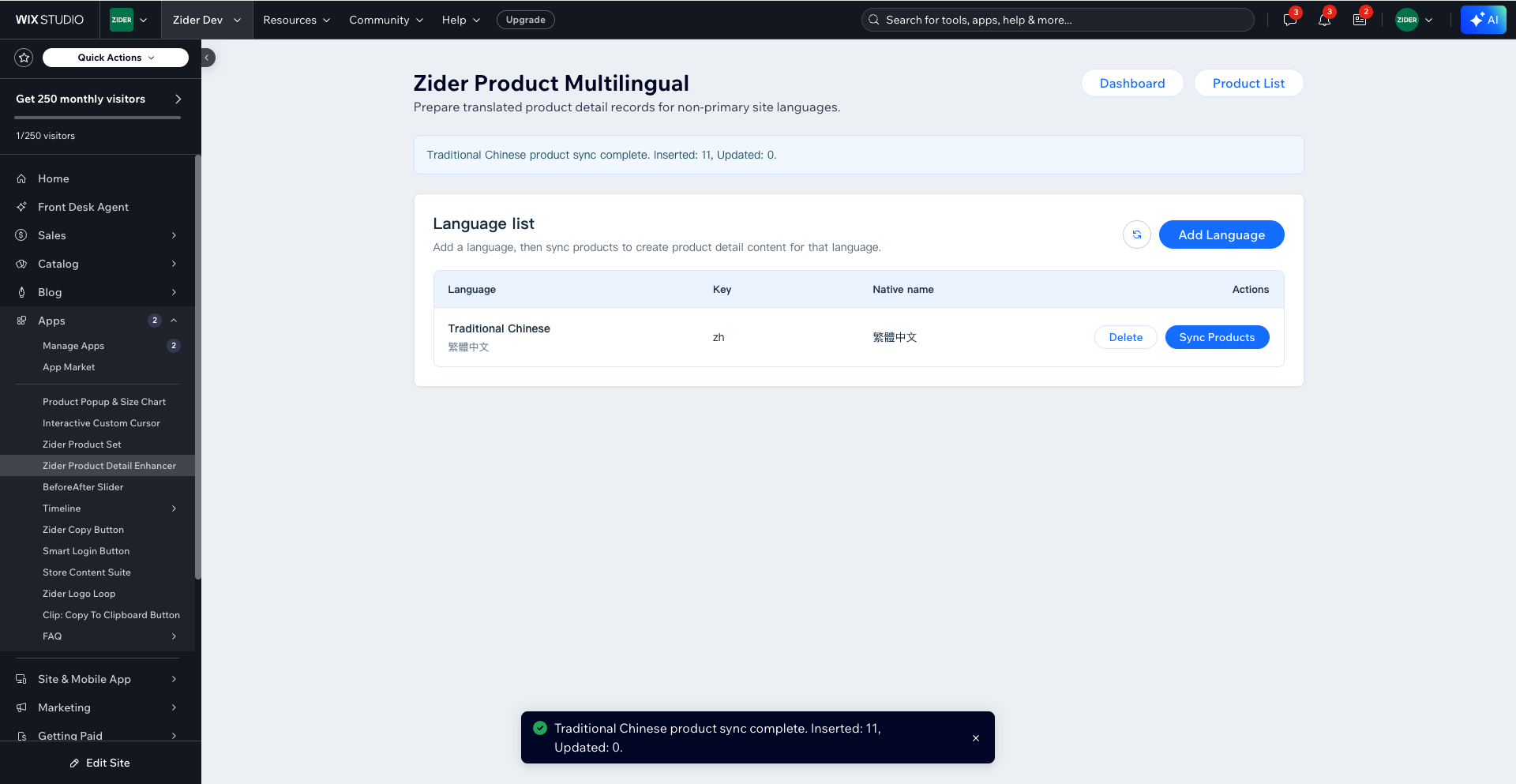This screenshot has height=784, width=1516.
Task: Dismiss the sync complete toast notification
Action: pos(976,738)
